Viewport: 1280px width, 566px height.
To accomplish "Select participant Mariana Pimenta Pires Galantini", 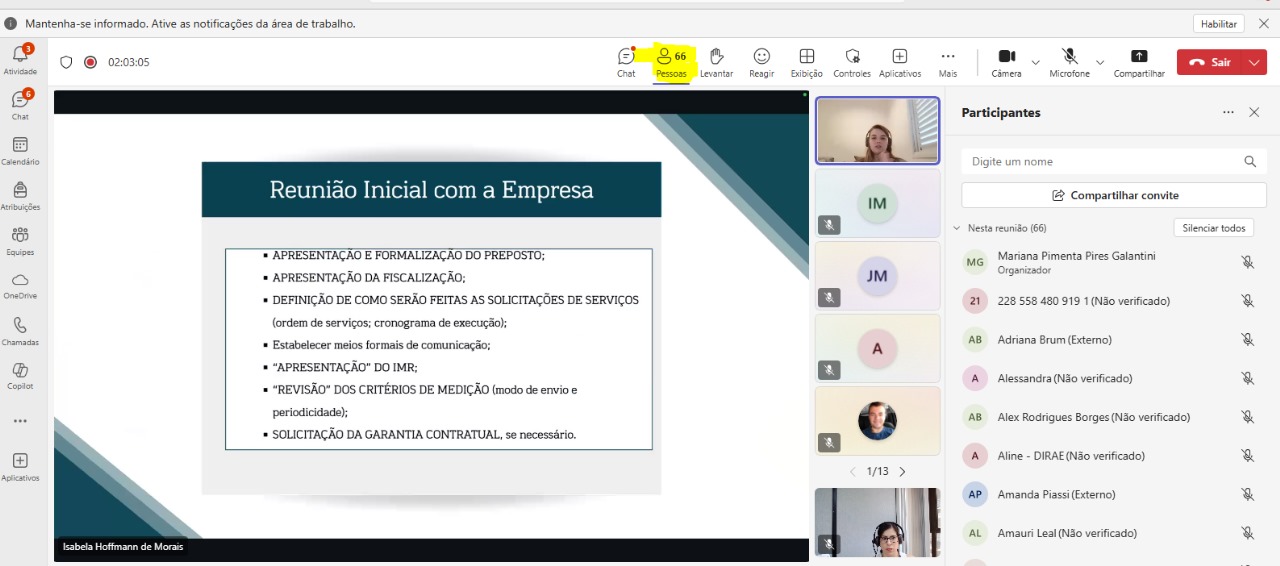I will coord(1110,262).
